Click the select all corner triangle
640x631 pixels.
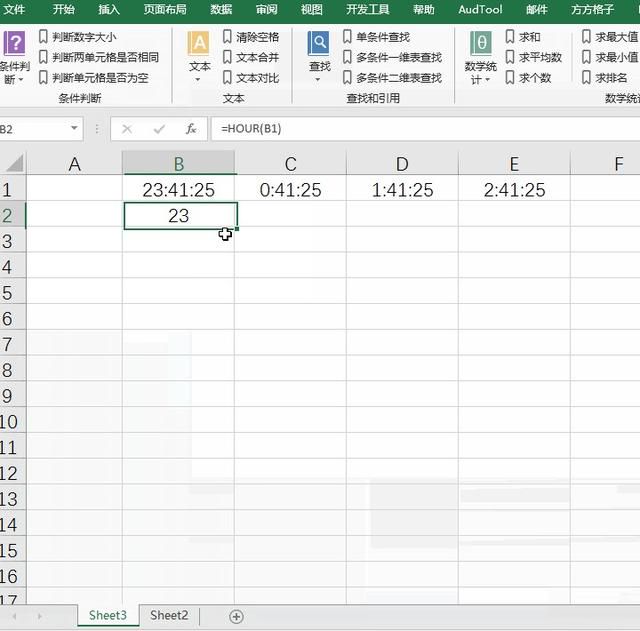point(15,164)
